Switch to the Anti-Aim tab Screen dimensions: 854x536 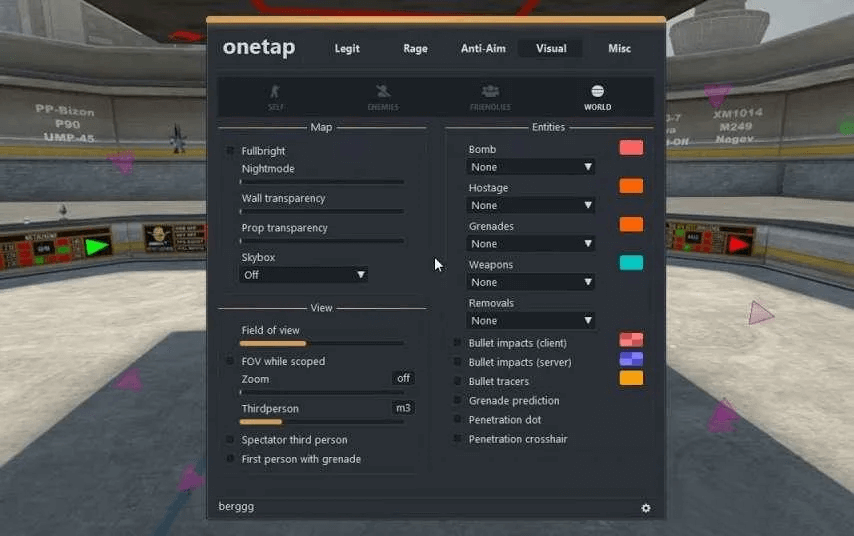coord(483,48)
